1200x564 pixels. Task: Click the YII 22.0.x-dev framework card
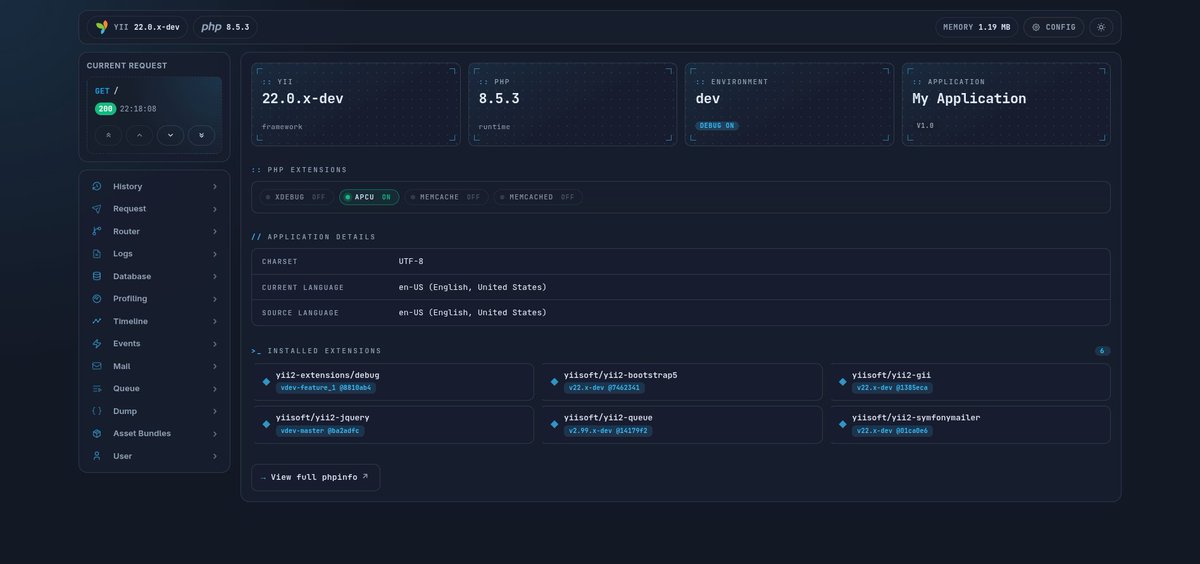[356, 104]
